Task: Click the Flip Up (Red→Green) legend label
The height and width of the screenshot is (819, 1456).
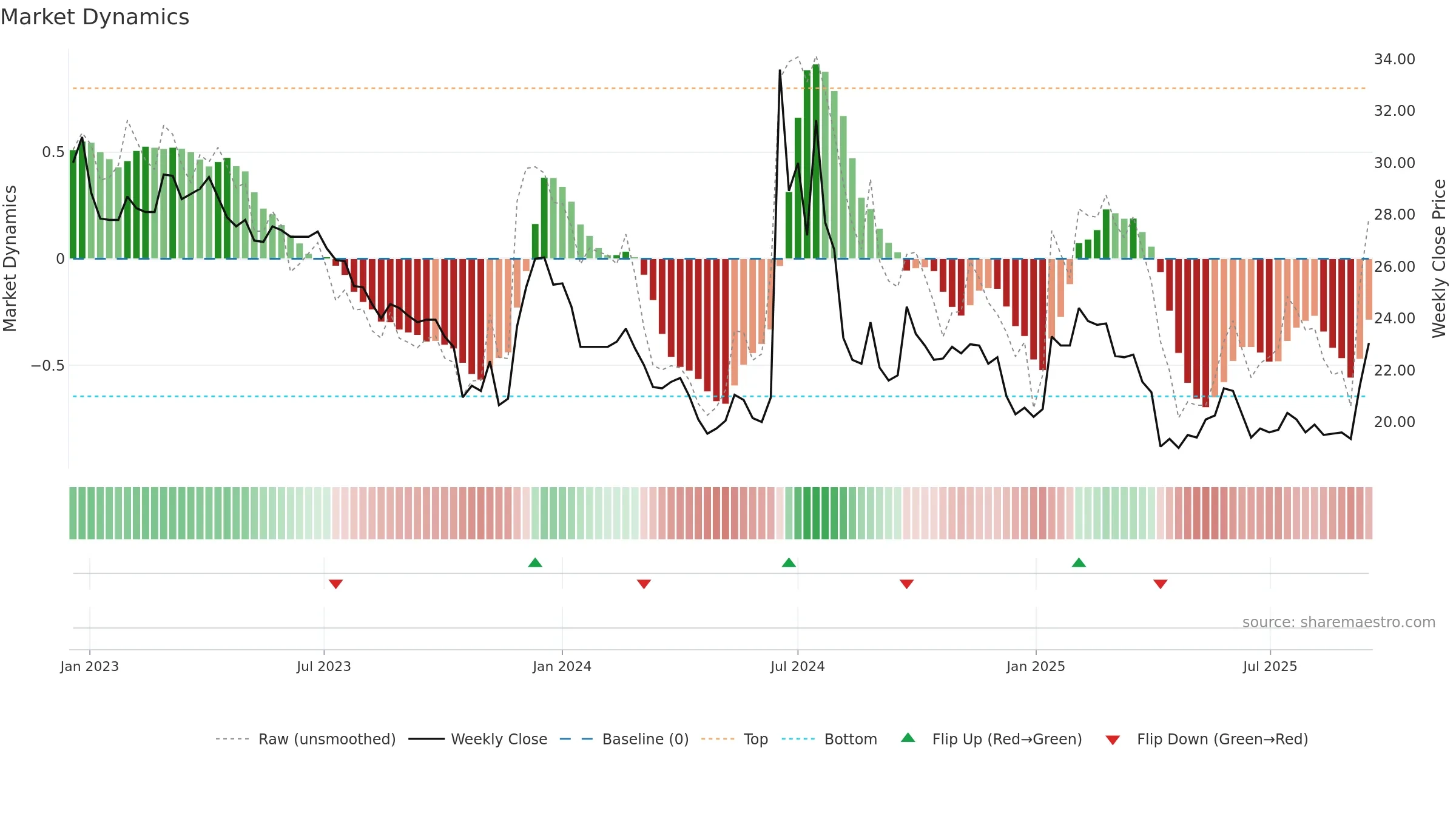Action: coord(1007,739)
